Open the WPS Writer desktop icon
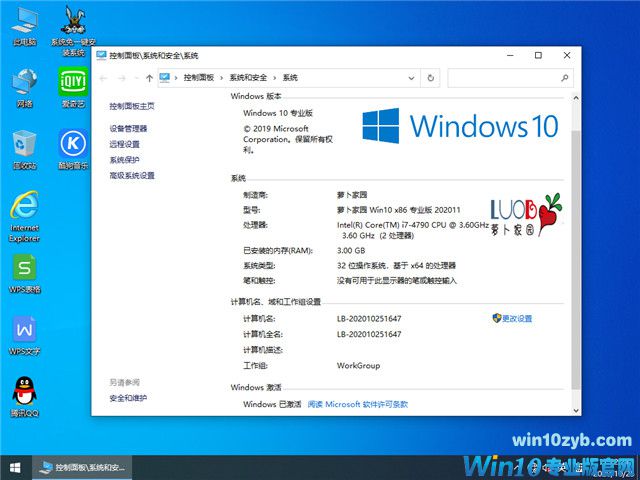Screen dimensions: 640x480 (x=24, y=336)
